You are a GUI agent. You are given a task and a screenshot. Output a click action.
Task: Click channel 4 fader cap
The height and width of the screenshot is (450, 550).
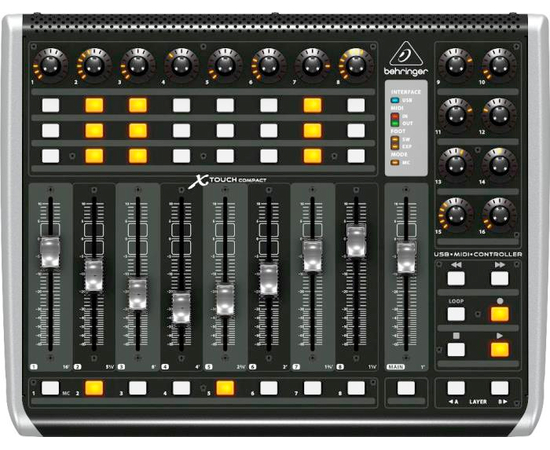(181, 308)
